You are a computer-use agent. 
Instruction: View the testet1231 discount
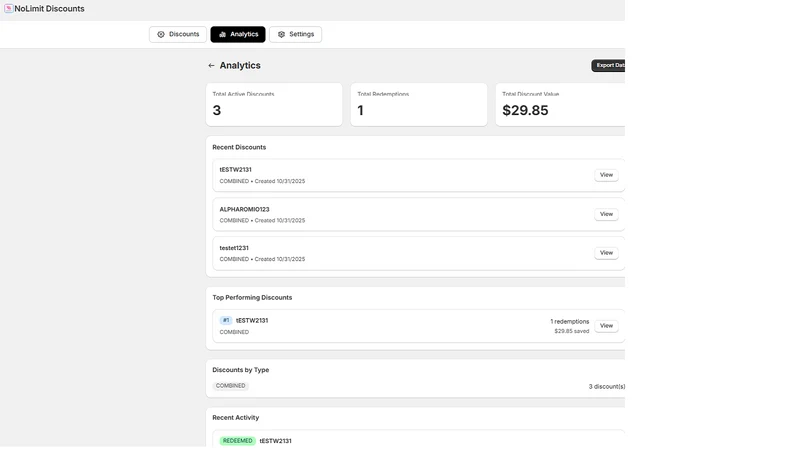pyautogui.click(x=606, y=253)
